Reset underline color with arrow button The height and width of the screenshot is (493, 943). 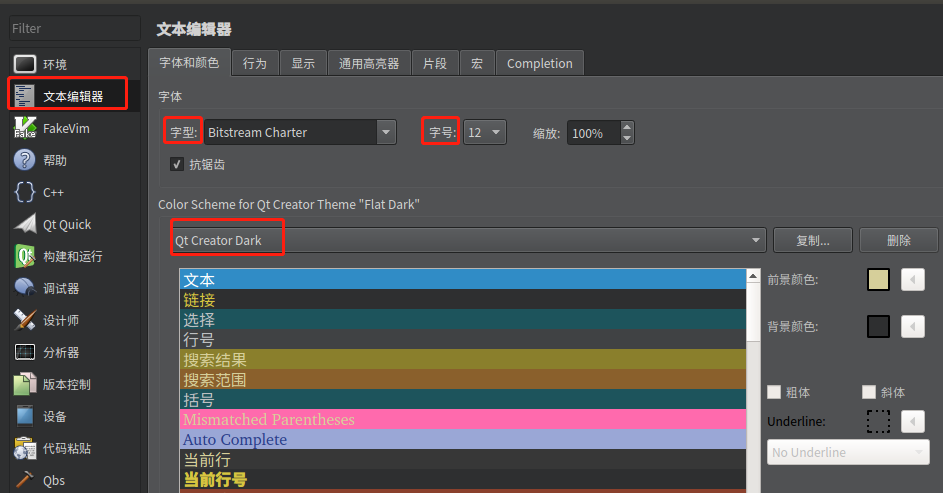tap(912, 421)
